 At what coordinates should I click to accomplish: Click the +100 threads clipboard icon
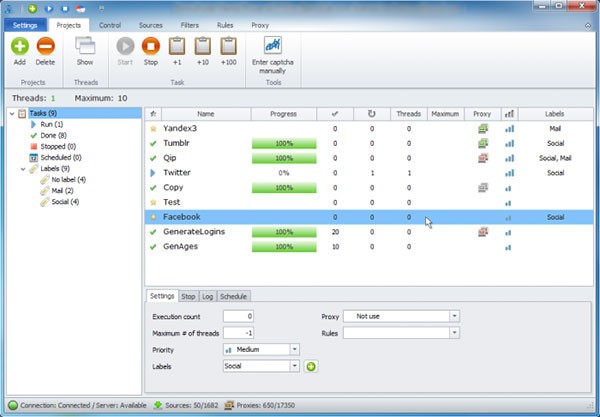[229, 45]
